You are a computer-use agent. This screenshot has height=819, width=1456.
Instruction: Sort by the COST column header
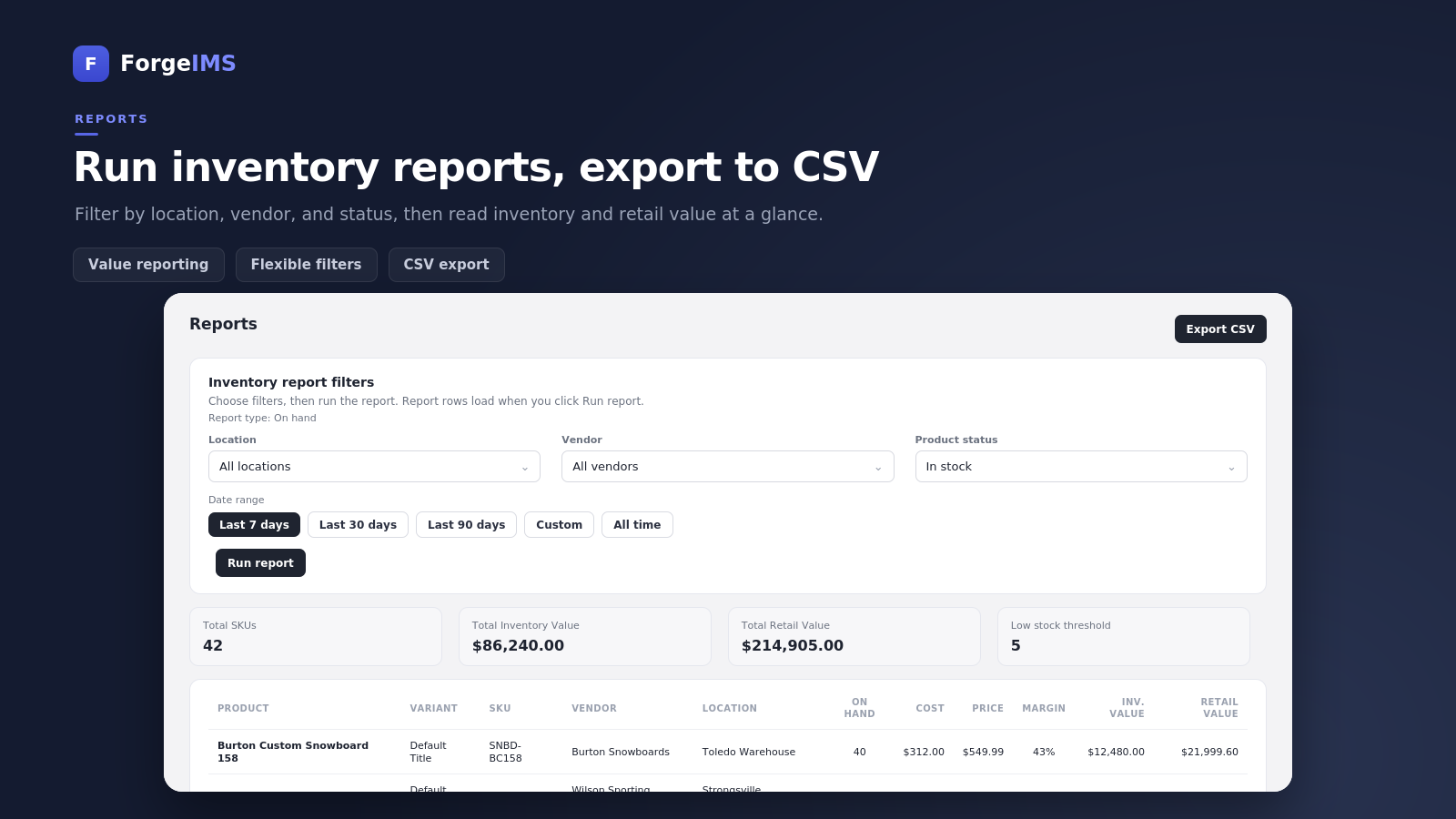(930, 708)
